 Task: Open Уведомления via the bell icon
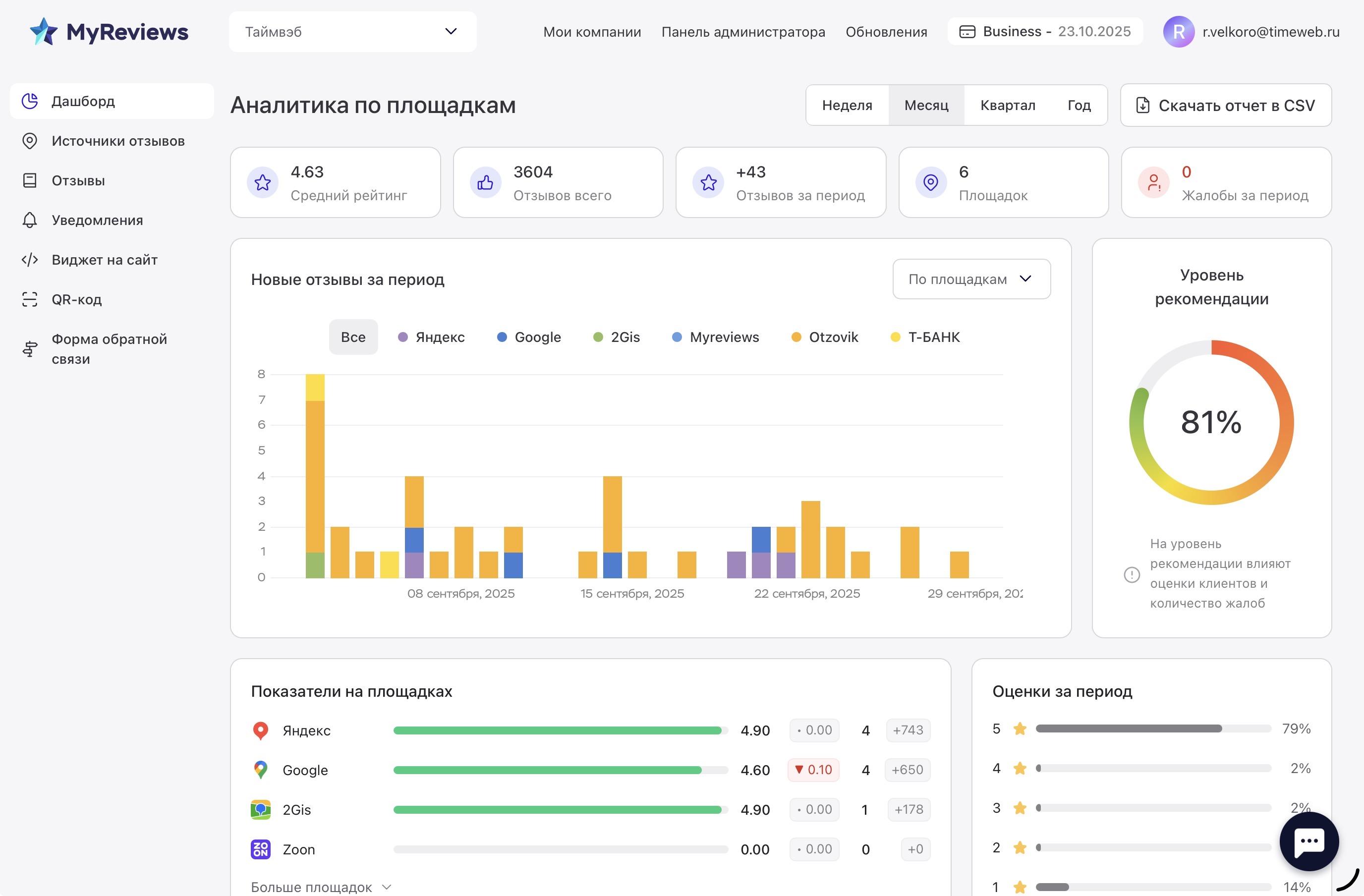[97, 220]
